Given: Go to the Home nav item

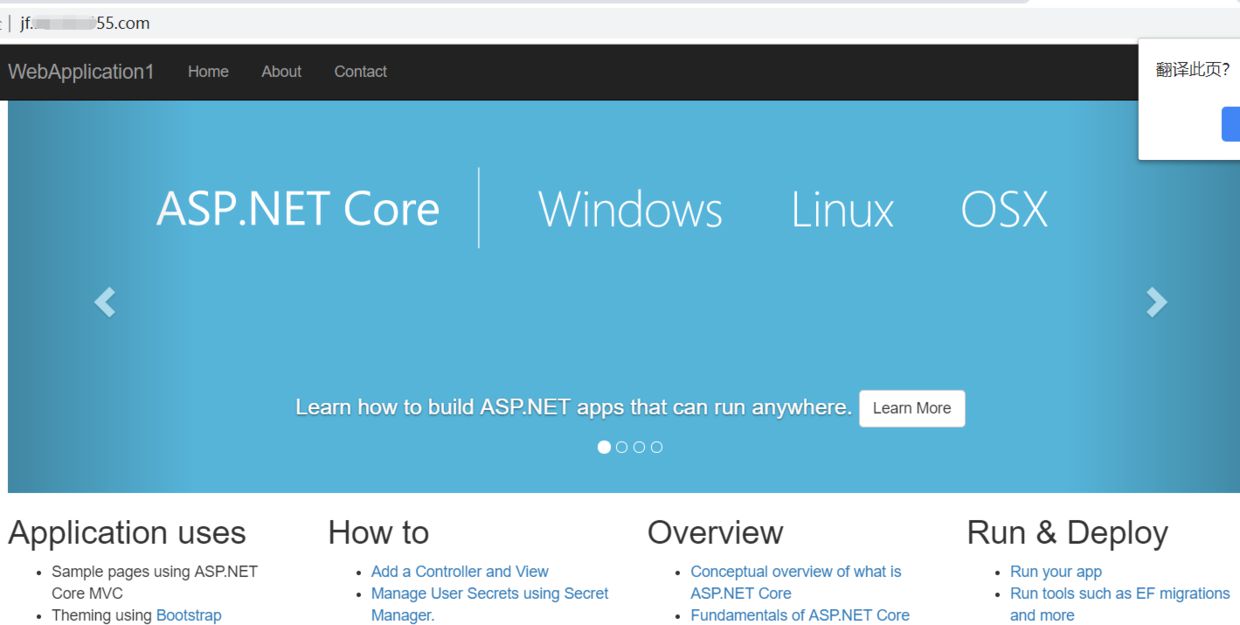Looking at the screenshot, I should (x=208, y=72).
